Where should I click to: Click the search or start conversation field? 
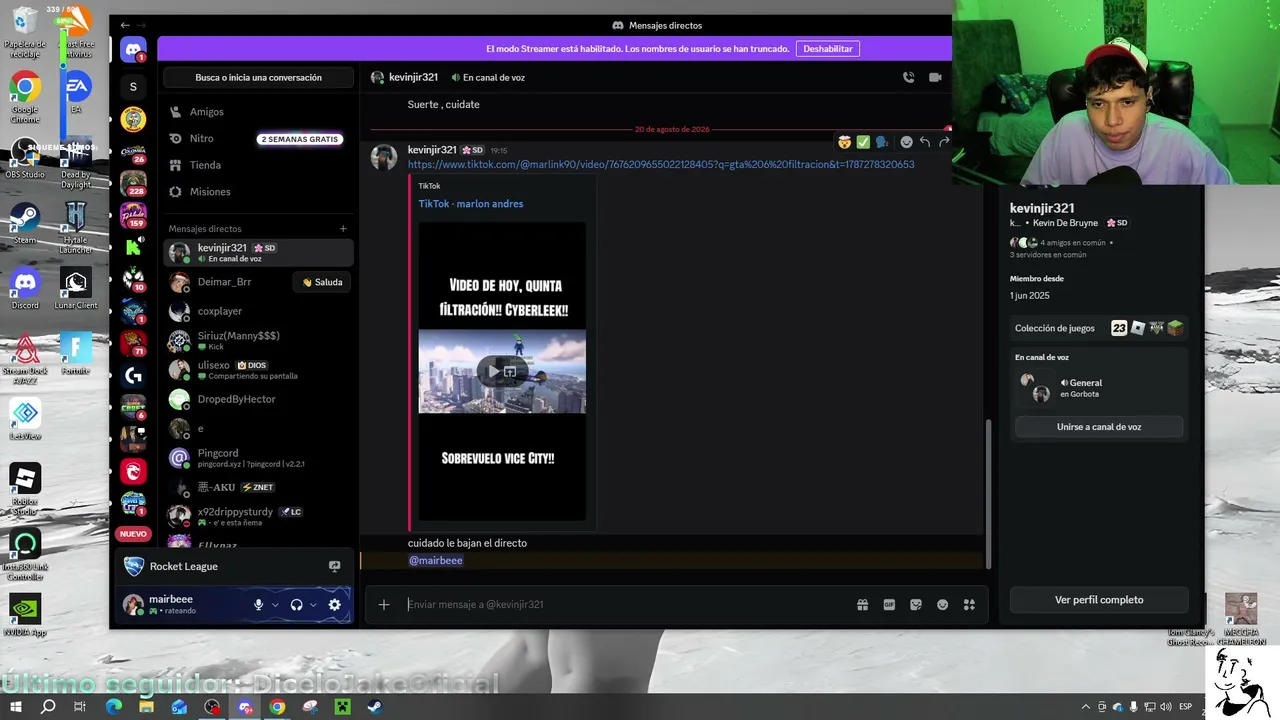[258, 77]
